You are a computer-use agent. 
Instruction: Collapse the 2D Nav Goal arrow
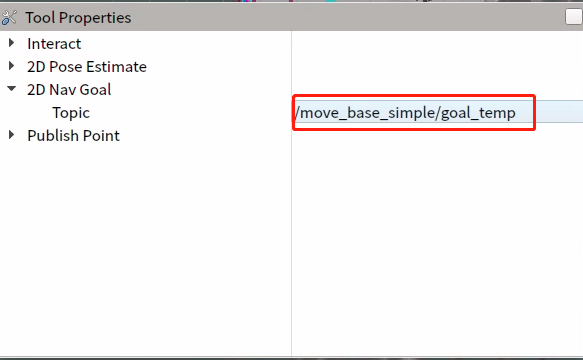(12, 89)
